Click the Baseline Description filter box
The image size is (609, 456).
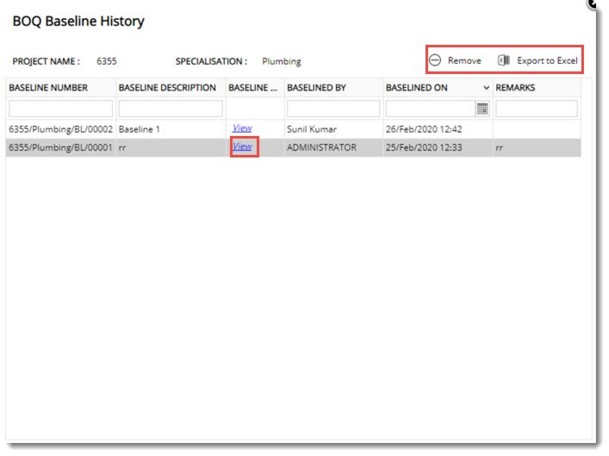tap(169, 108)
